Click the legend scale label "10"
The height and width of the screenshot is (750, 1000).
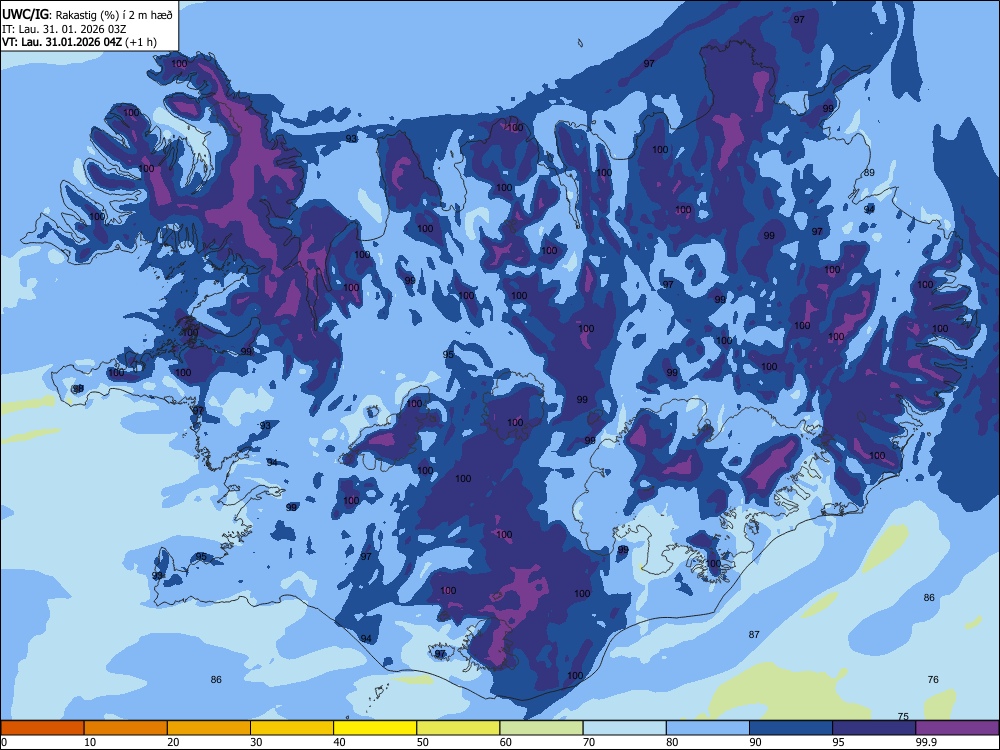coord(90,742)
